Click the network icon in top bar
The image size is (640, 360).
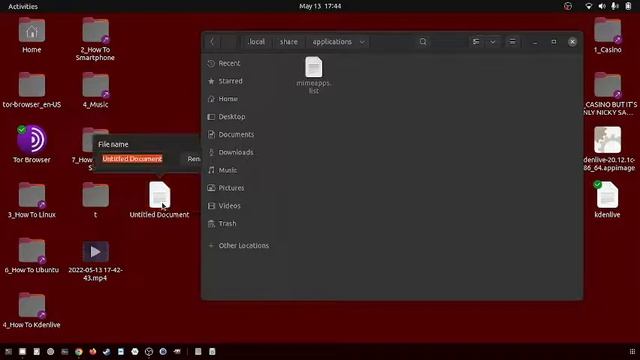coord(589,6)
